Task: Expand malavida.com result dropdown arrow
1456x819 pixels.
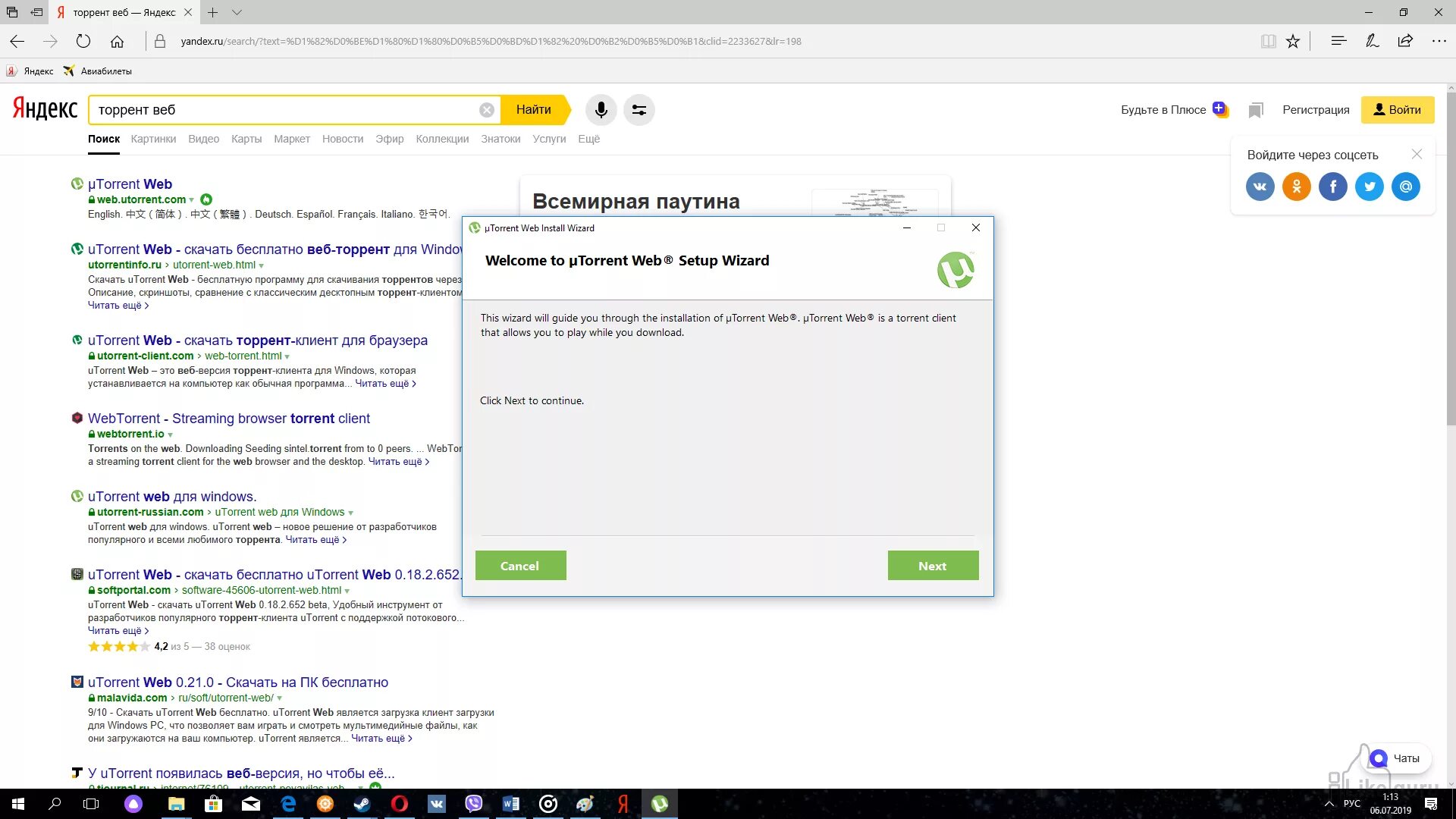Action: click(280, 698)
